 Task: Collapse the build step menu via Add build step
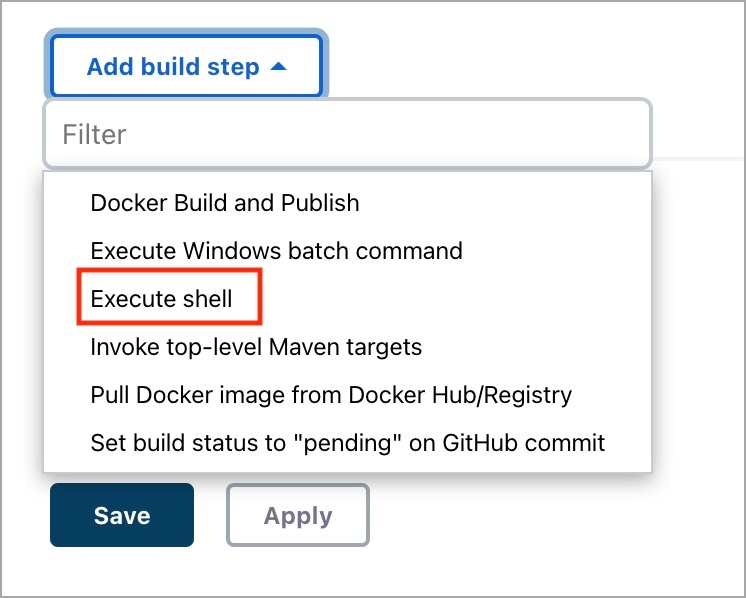click(x=186, y=66)
